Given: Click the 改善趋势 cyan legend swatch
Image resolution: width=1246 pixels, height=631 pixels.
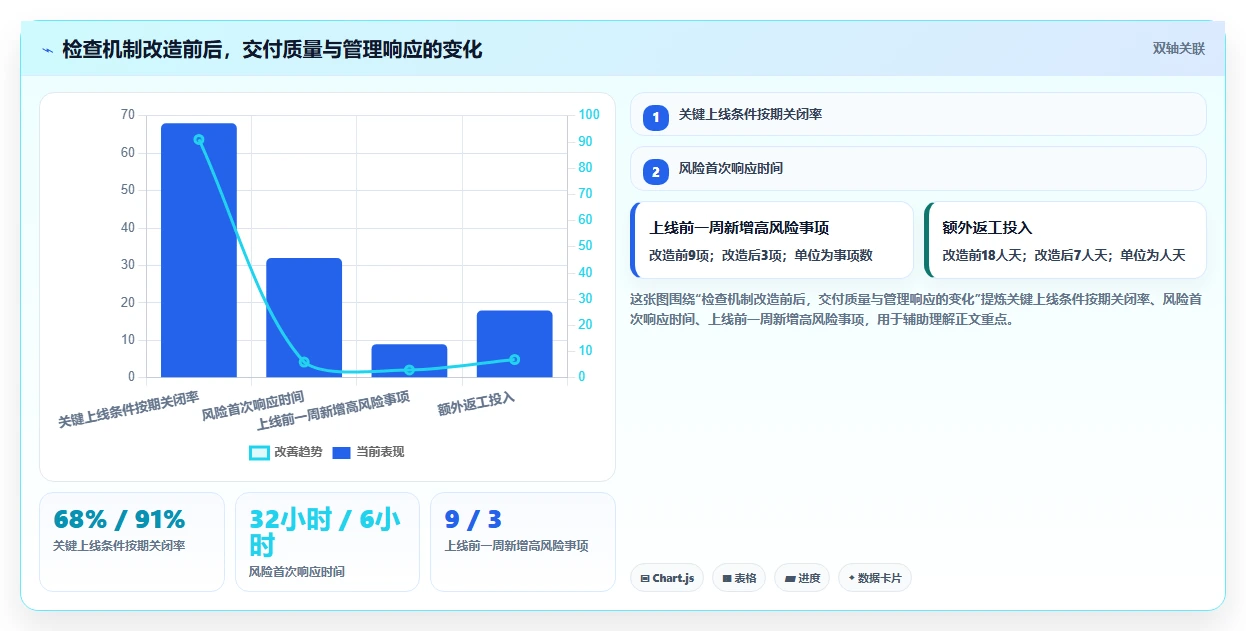Looking at the screenshot, I should pyautogui.click(x=259, y=452).
